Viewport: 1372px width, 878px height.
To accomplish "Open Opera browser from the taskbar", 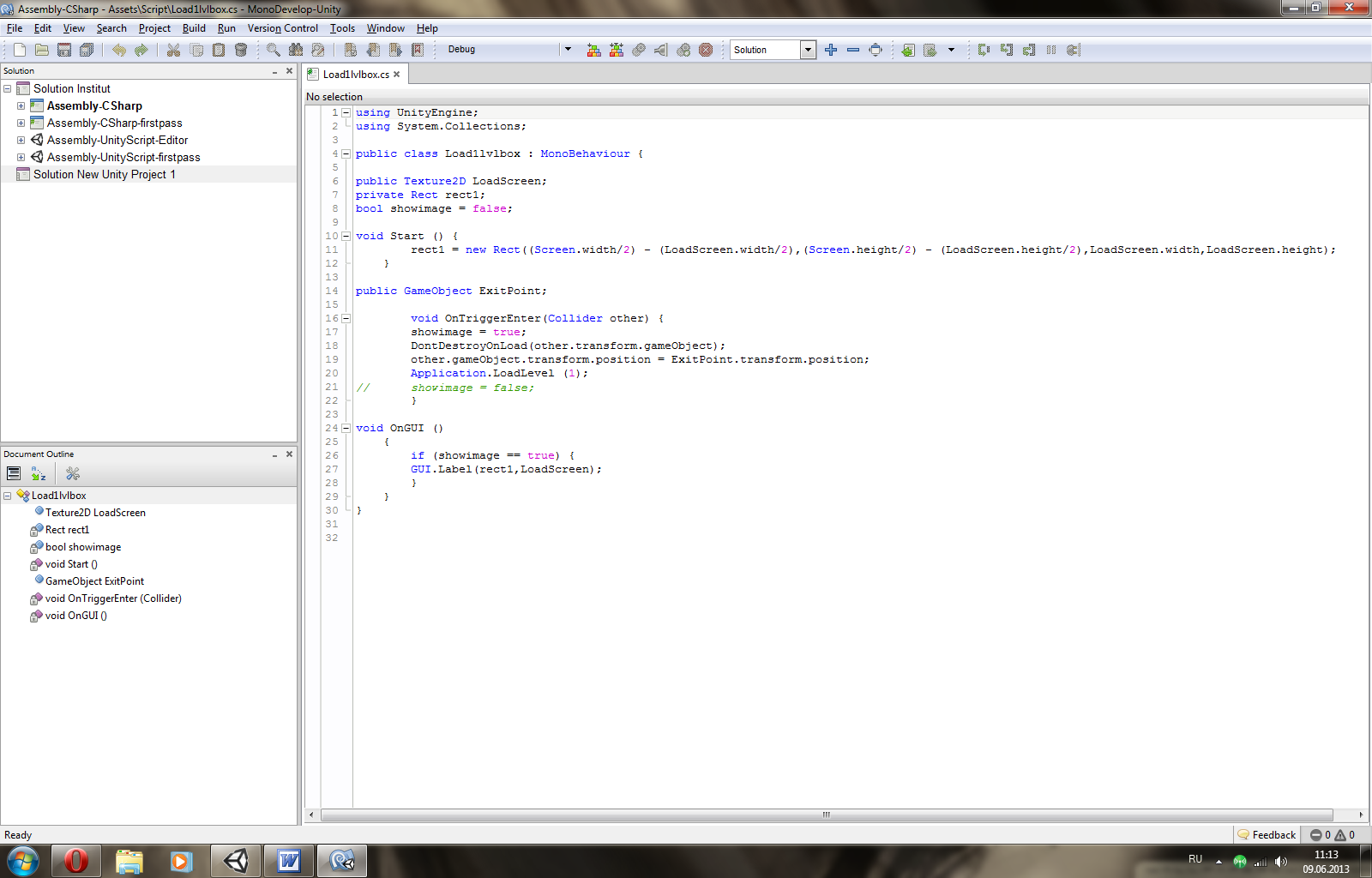I will pyautogui.click(x=76, y=860).
